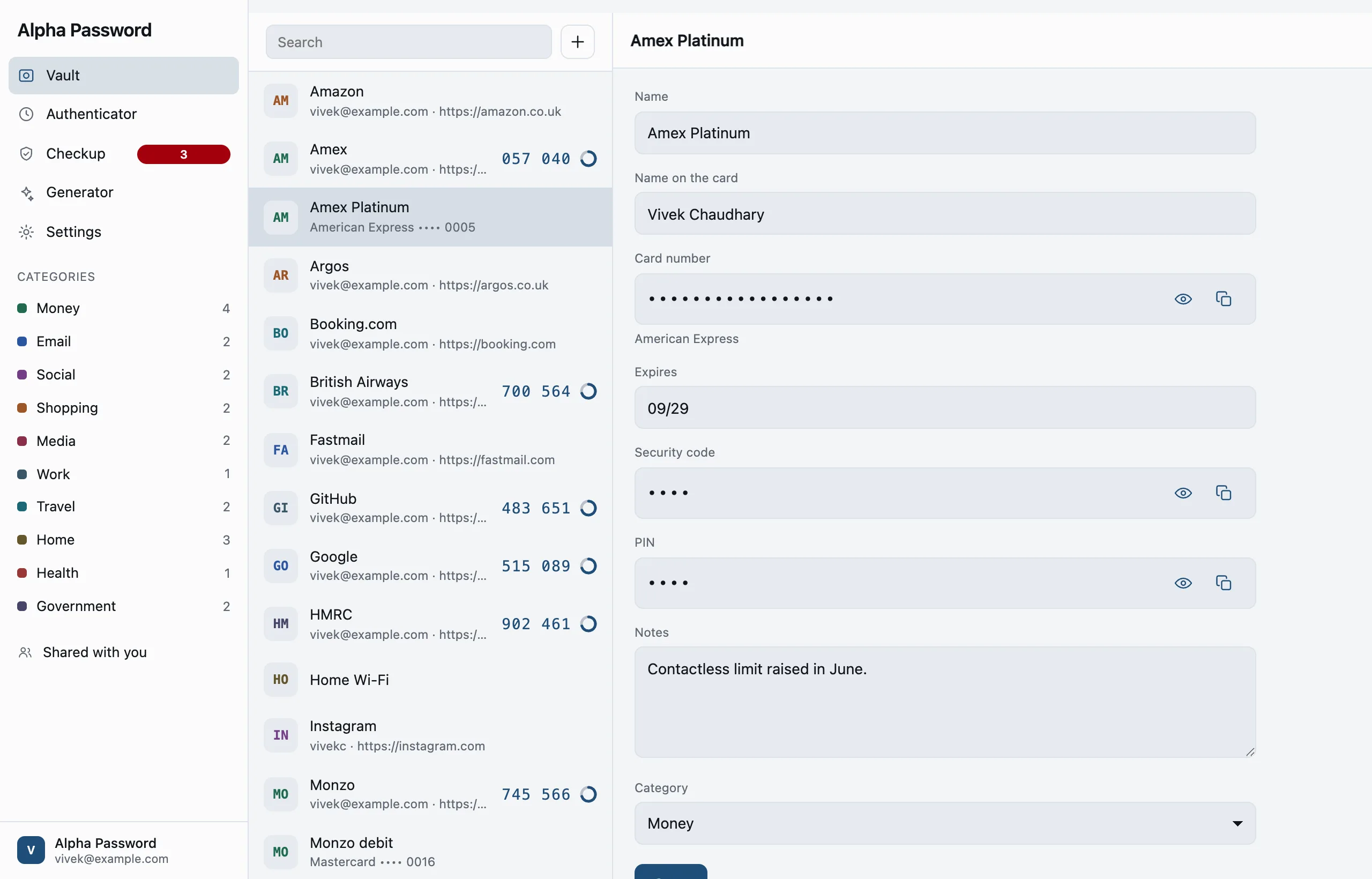Open the password Generator
Screen dimensions: 1372x879
tap(123, 193)
